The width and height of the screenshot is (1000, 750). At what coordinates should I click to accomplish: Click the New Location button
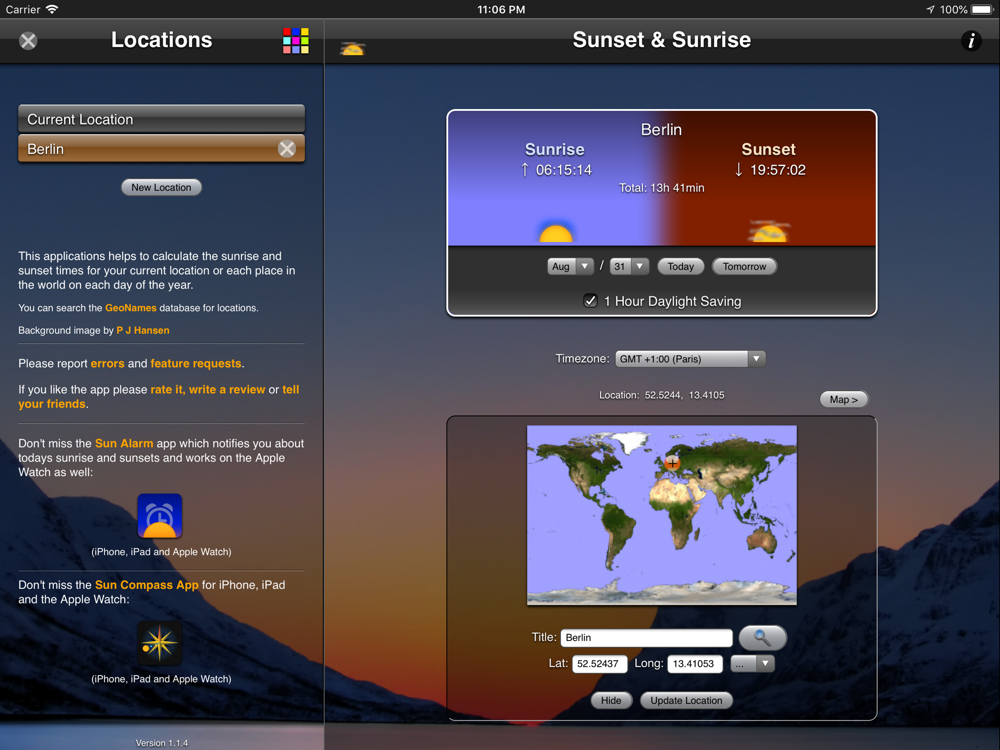(x=161, y=188)
